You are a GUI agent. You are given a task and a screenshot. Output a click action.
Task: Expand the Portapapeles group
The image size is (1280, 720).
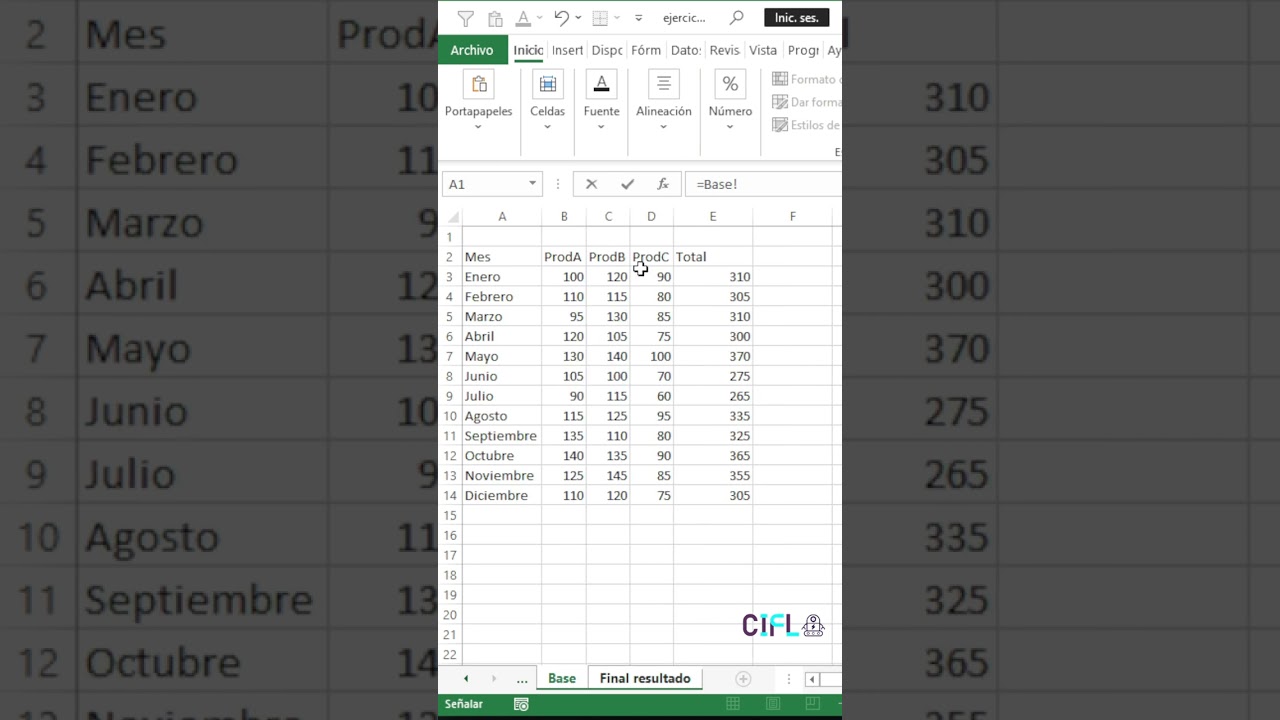(x=478, y=127)
